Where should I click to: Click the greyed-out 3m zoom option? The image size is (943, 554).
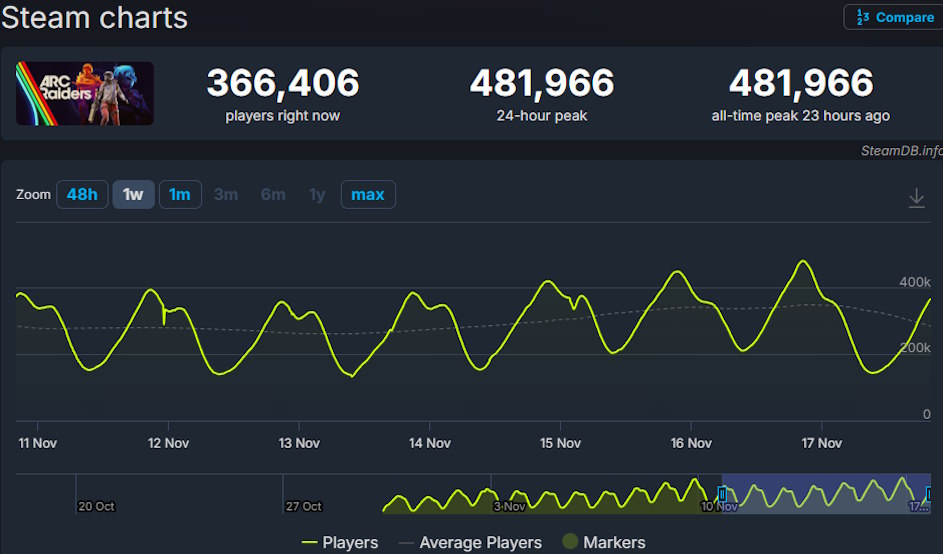click(226, 194)
